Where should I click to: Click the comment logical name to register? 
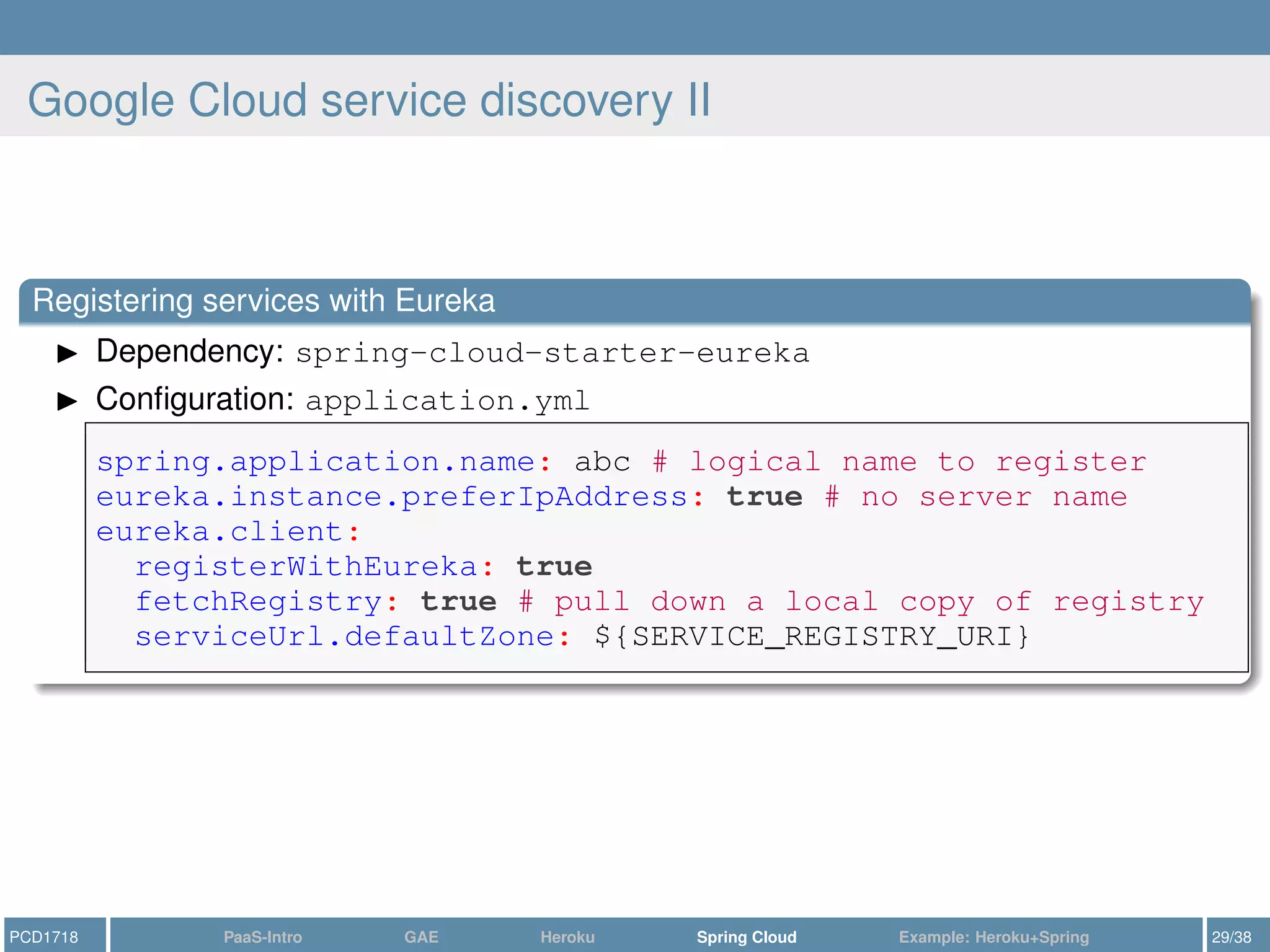900,462
